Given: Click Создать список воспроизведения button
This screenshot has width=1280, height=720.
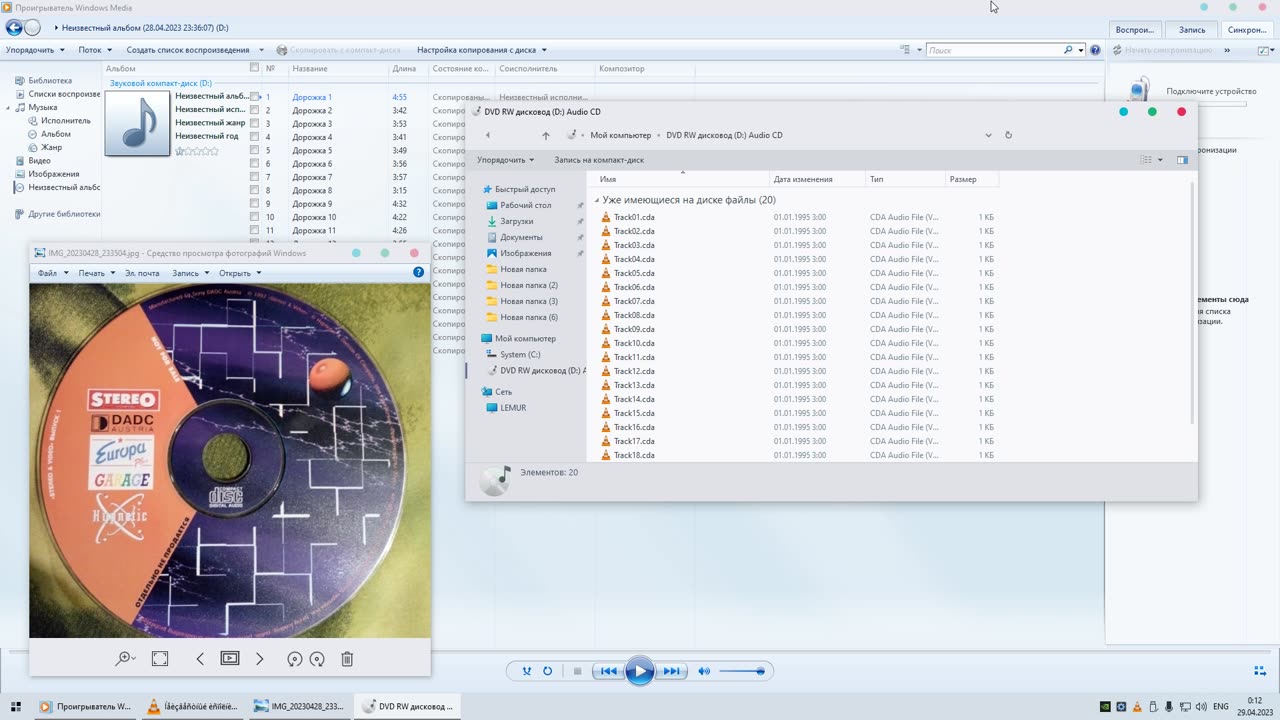Looking at the screenshot, I should 188,50.
